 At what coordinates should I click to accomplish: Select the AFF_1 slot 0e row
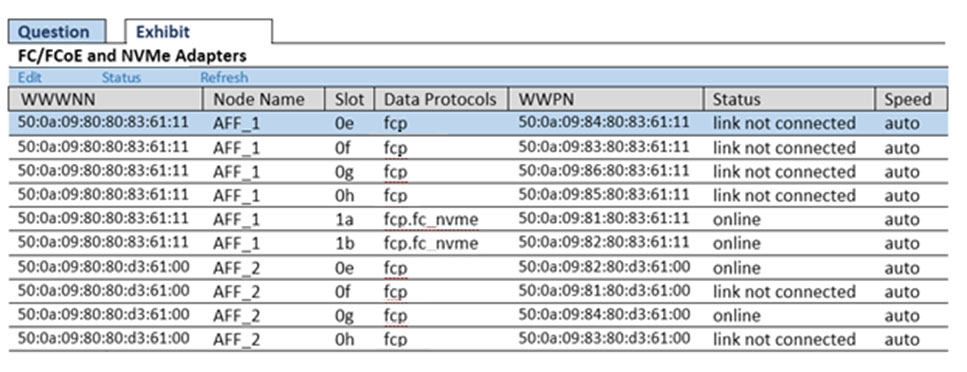479,123
